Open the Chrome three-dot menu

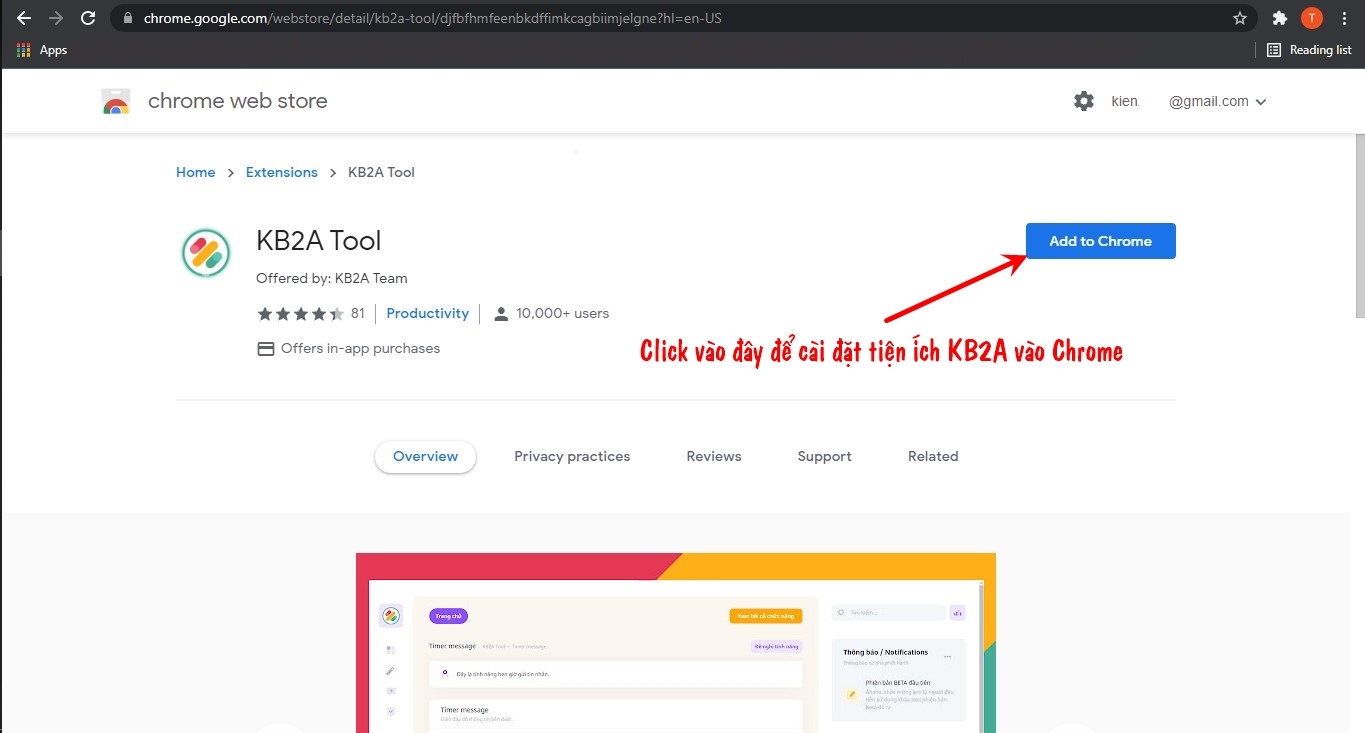click(1344, 18)
